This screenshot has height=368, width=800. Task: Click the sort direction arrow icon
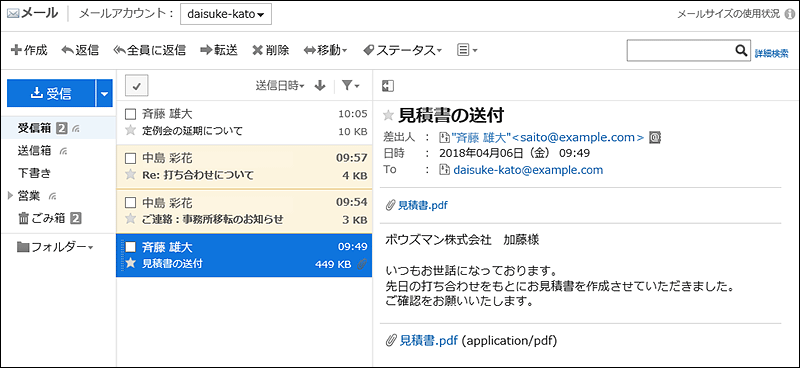pos(320,86)
